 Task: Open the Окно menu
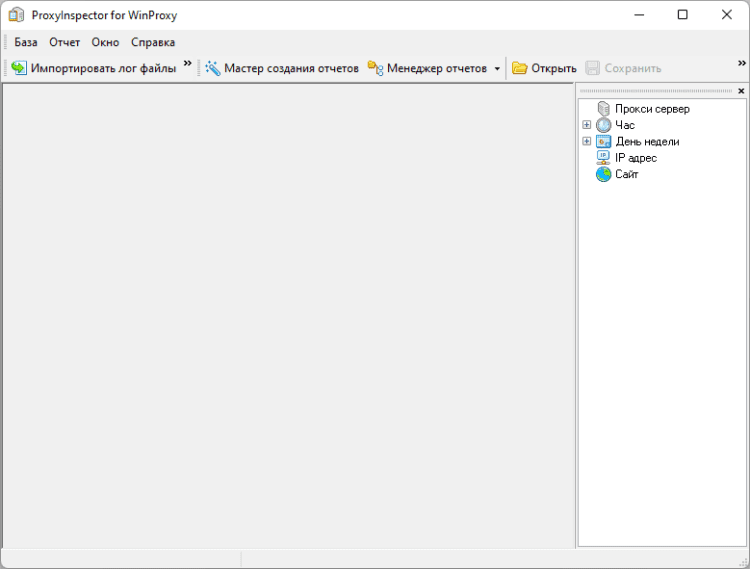click(105, 42)
